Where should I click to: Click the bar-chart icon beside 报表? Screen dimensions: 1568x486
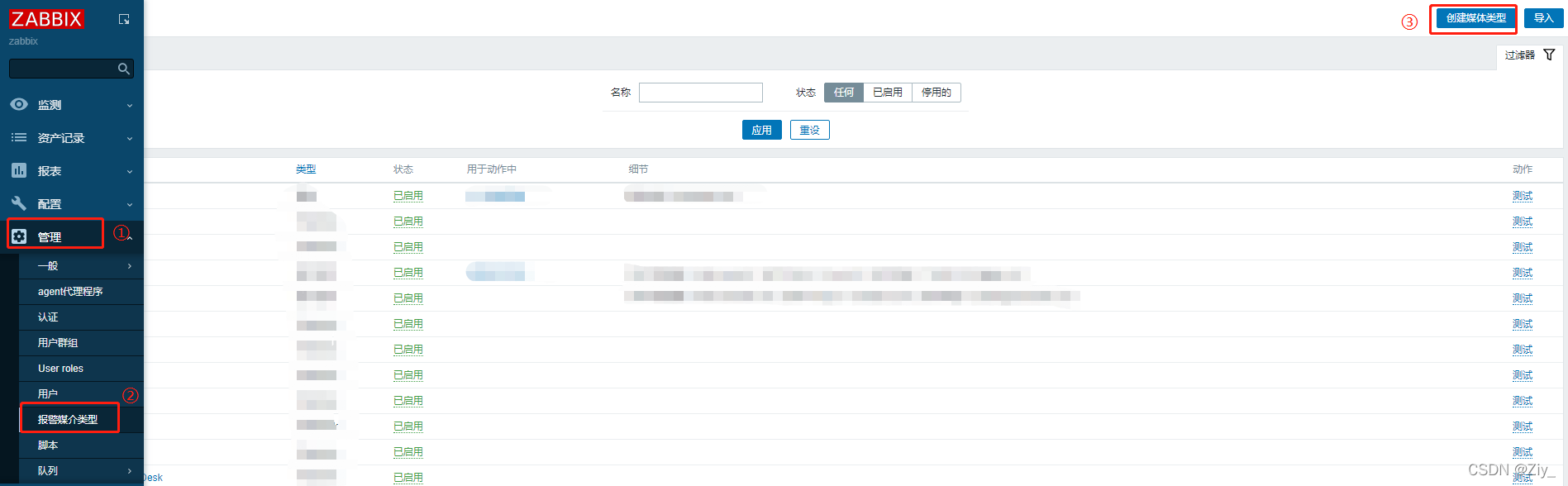click(19, 170)
